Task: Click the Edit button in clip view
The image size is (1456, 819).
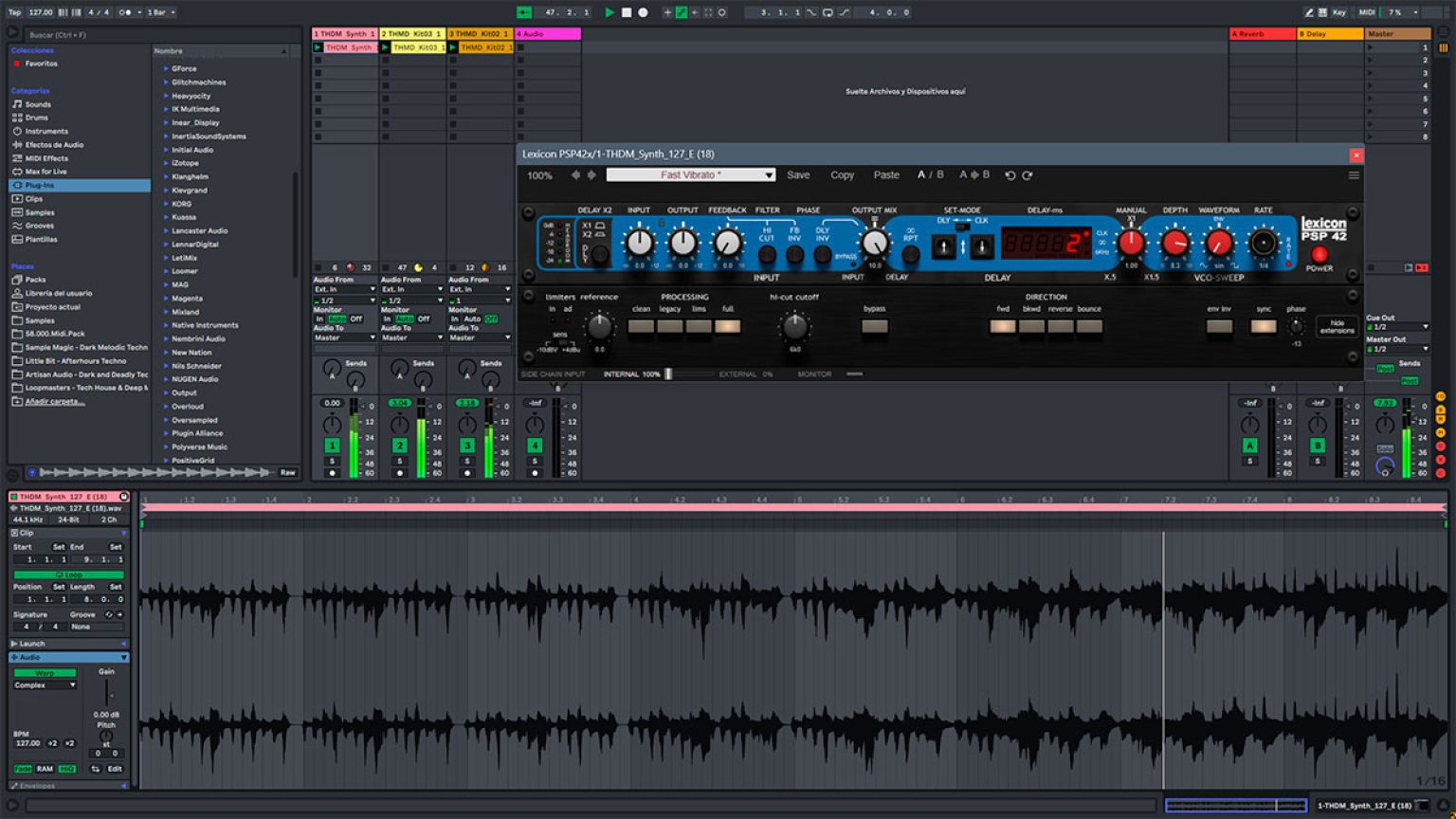Action: [x=115, y=769]
